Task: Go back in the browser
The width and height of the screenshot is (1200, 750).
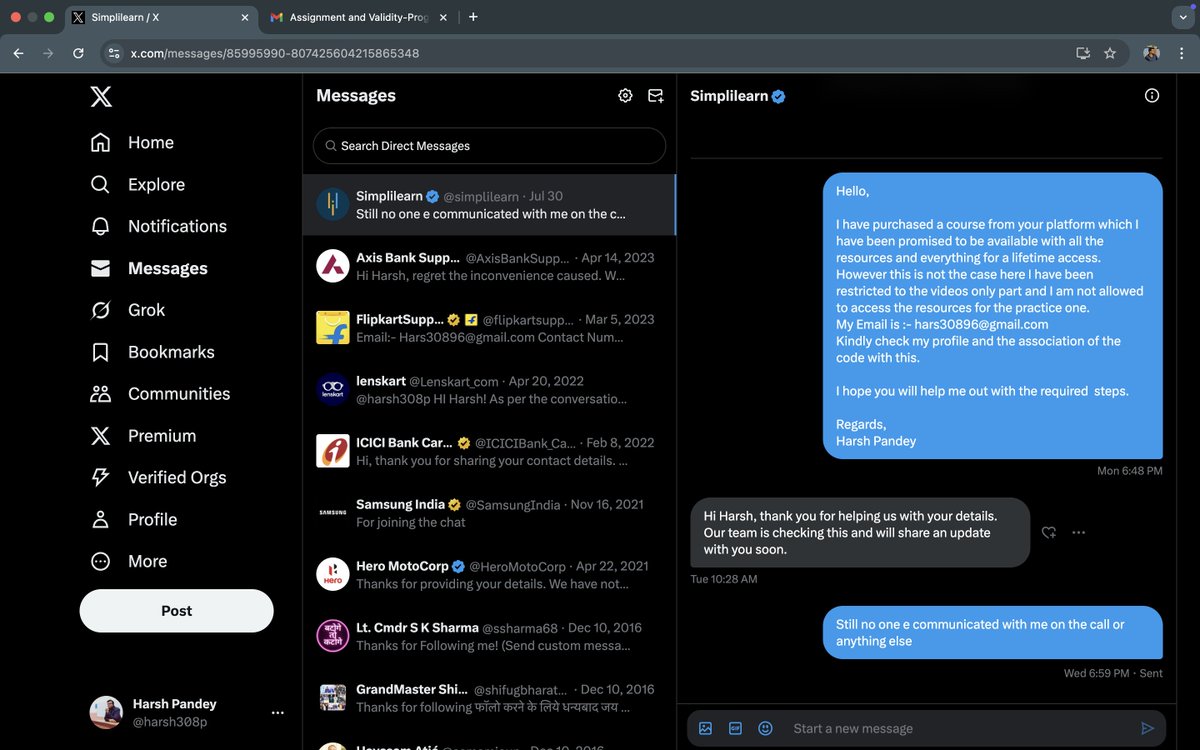Action: [18, 53]
